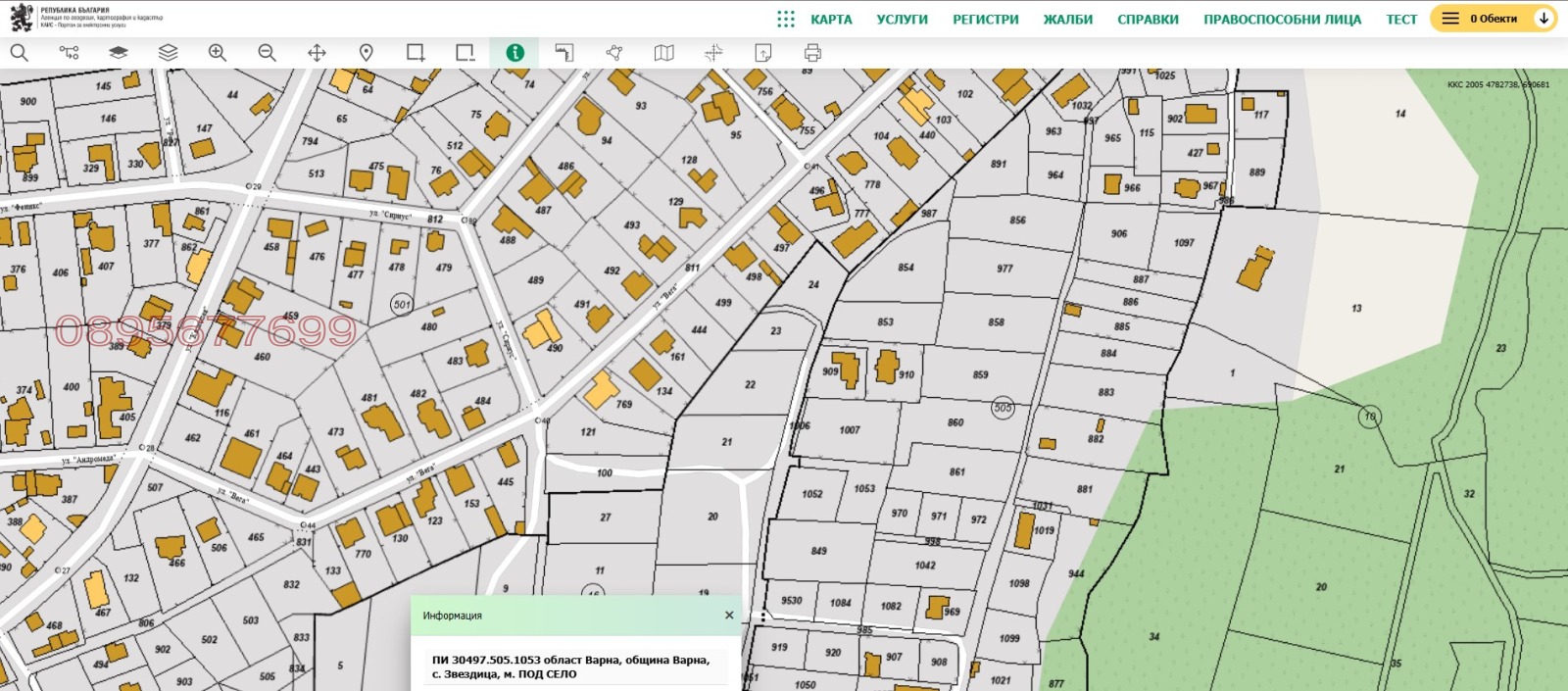This screenshot has height=691, width=1568.
Task: Choose the add rectangle selection tool
Action: 416,53
